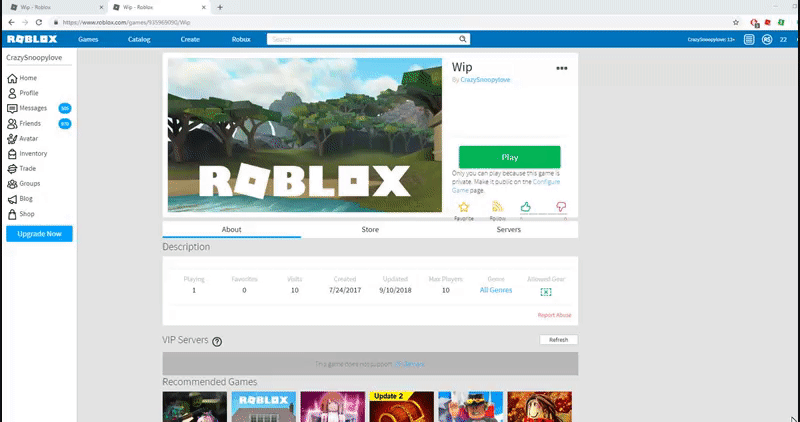This screenshot has height=422, width=800.
Task: Follow the game with feed icon
Action: (x=497, y=207)
